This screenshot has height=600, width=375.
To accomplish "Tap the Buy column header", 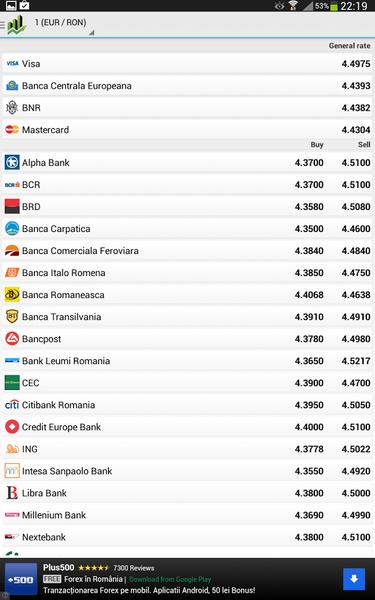I will [x=317, y=145].
